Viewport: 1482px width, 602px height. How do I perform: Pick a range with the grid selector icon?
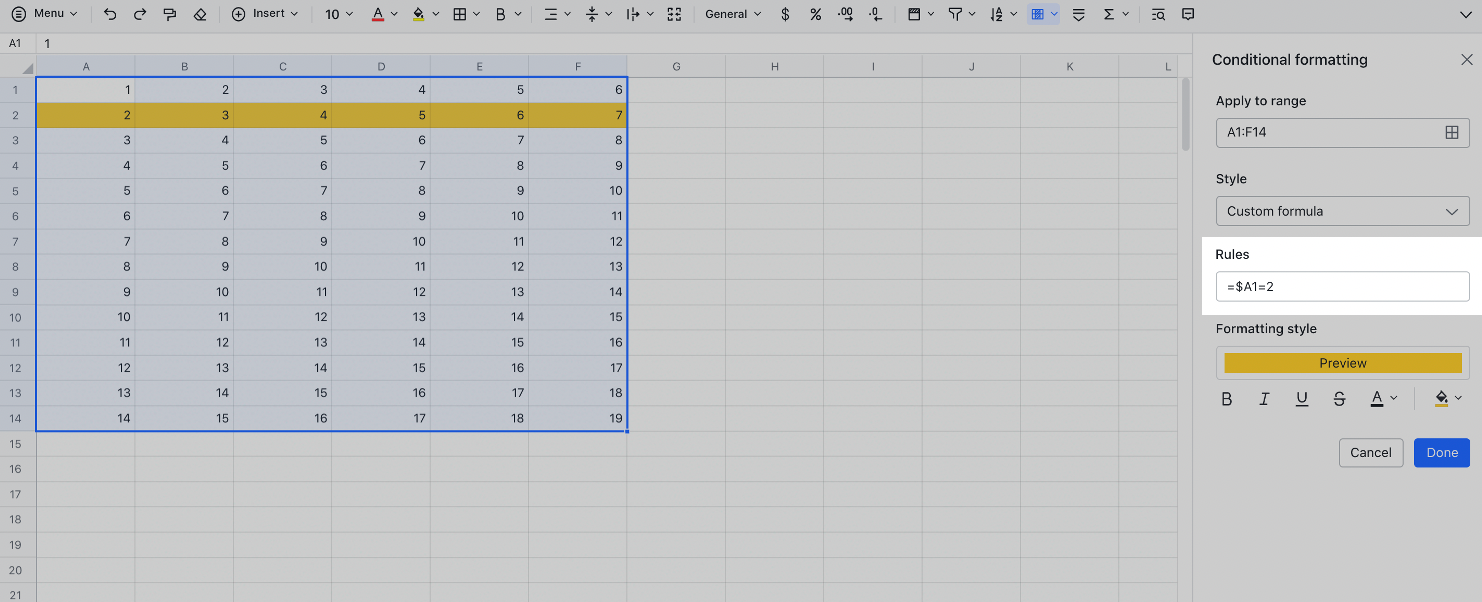click(1451, 132)
